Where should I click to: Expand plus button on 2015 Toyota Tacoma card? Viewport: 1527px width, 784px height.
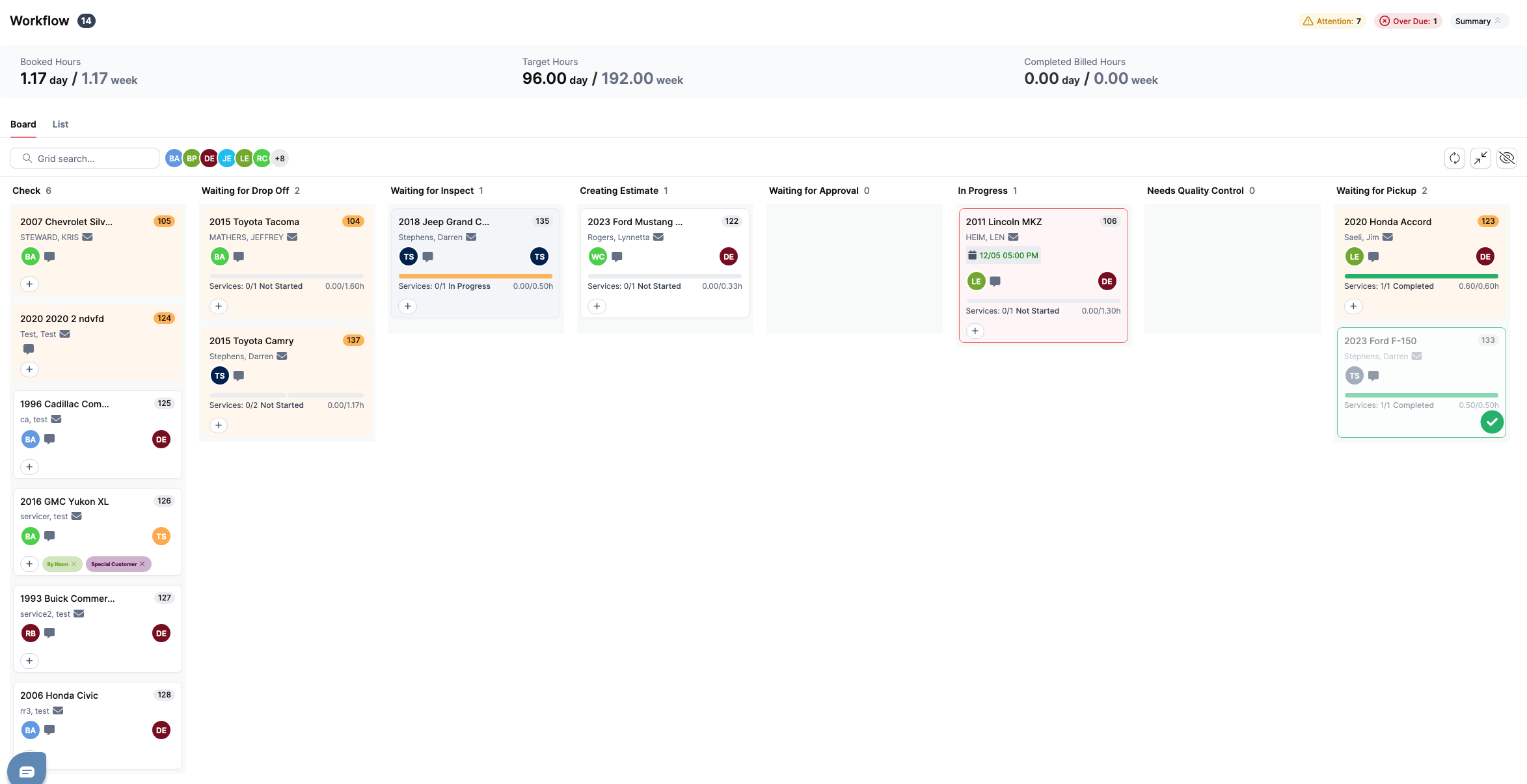click(219, 306)
